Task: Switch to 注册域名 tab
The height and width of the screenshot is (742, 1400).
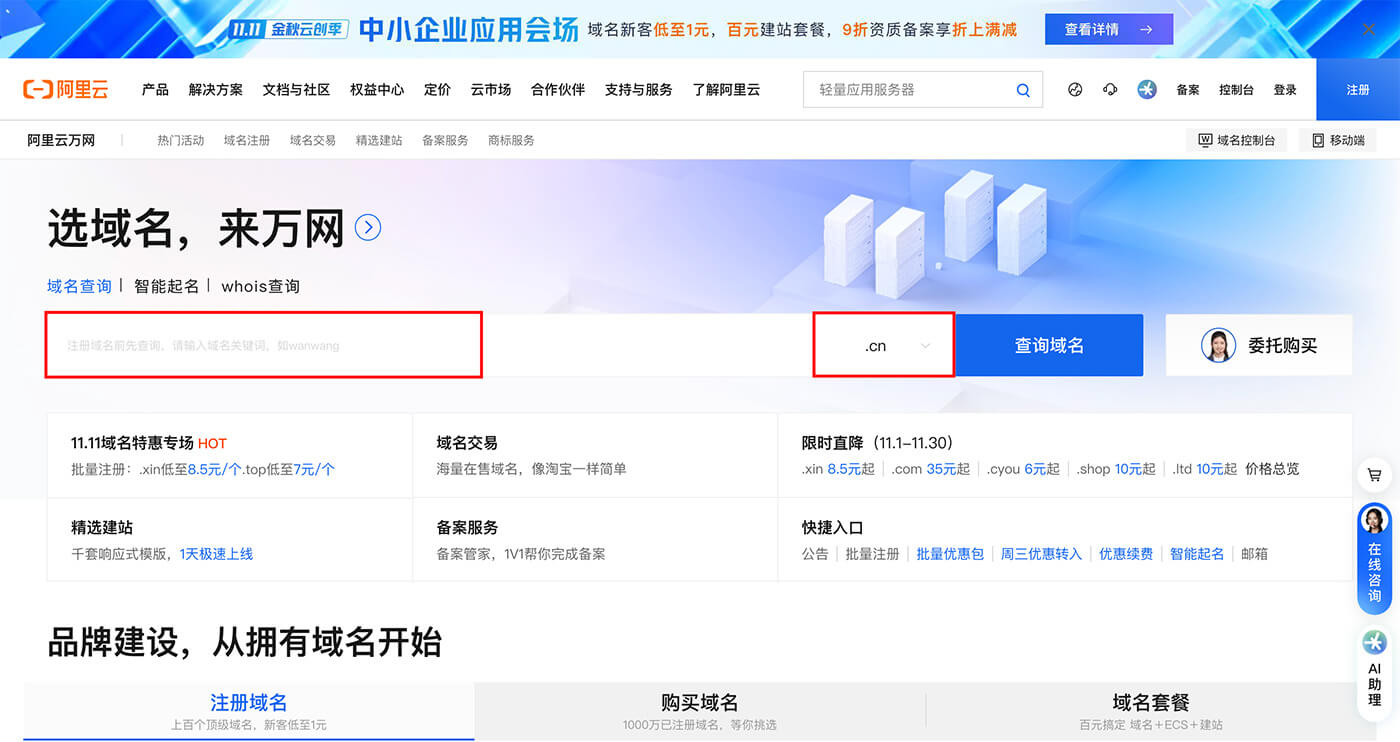Action: 249,711
